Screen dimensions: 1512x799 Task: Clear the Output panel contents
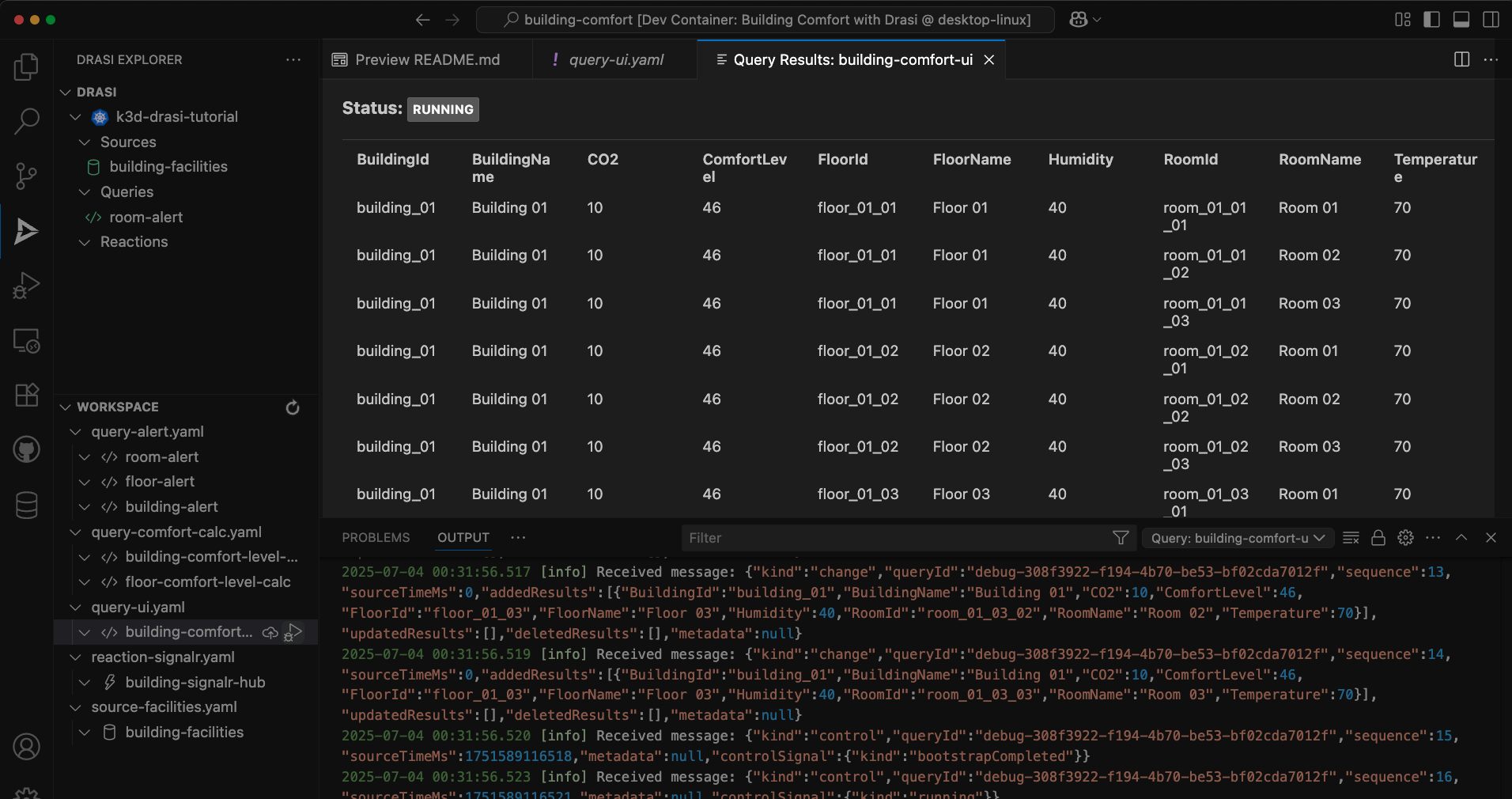click(1351, 538)
